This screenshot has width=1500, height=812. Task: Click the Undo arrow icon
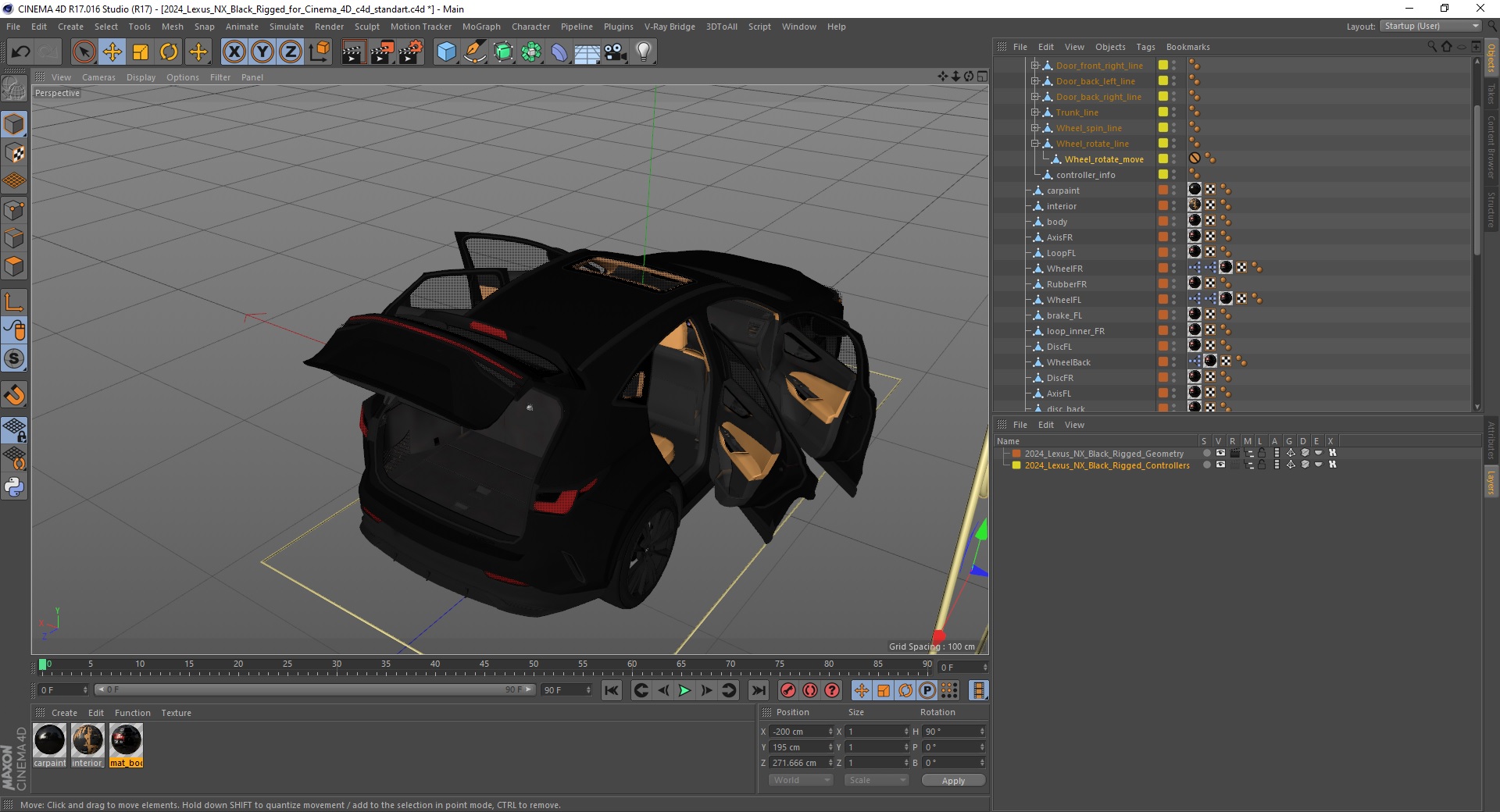[20, 52]
